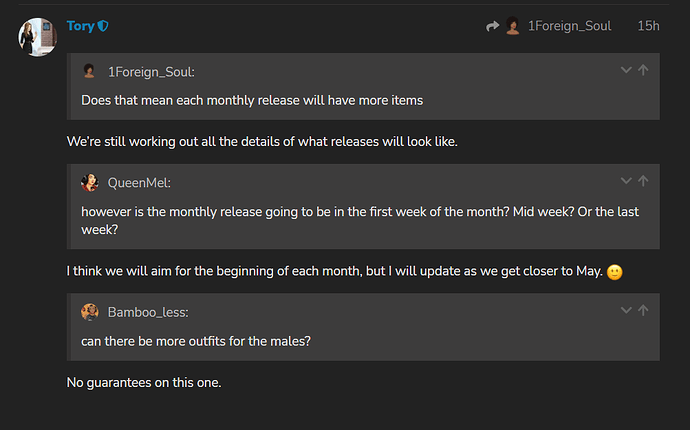
Task: Click the smiley emoji after May
Action: [614, 272]
